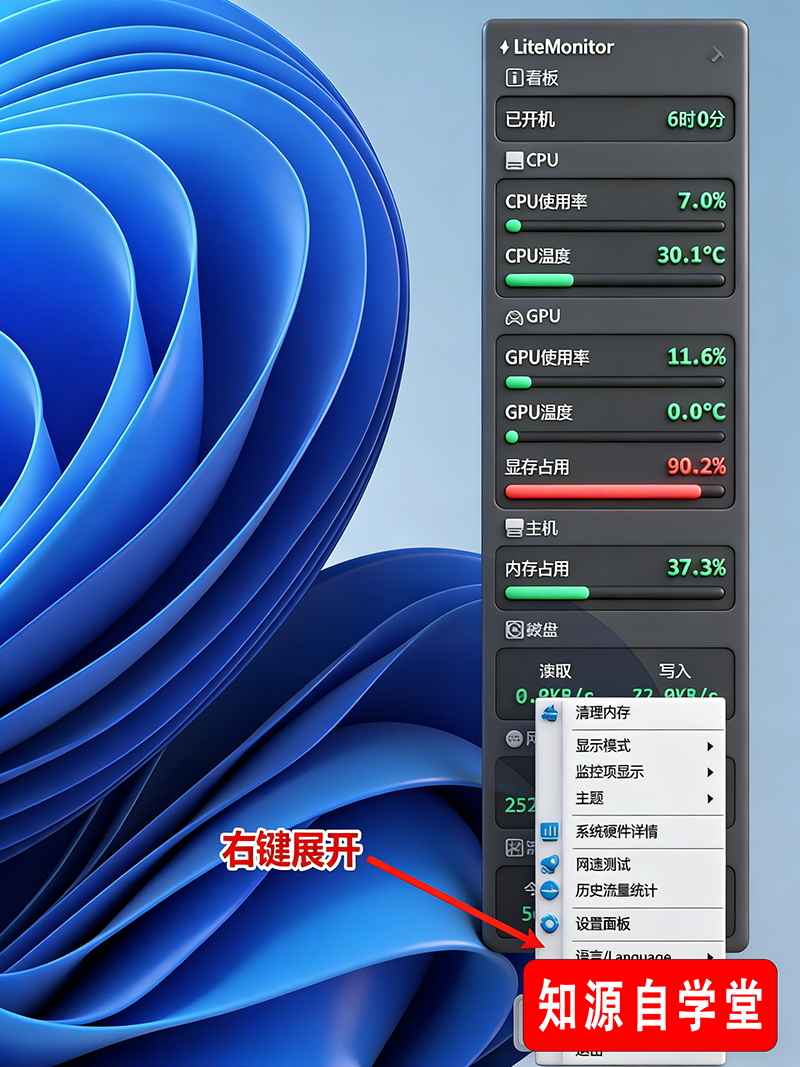Image resolution: width=800 pixels, height=1067 pixels.
Task: Click the 网速测试 speed test icon
Action: click(x=550, y=864)
